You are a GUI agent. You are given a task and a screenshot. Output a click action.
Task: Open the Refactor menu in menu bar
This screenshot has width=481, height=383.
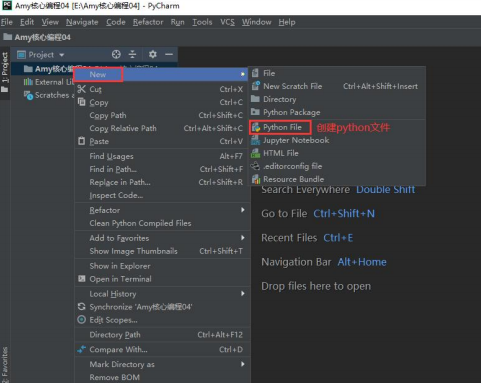click(148, 22)
